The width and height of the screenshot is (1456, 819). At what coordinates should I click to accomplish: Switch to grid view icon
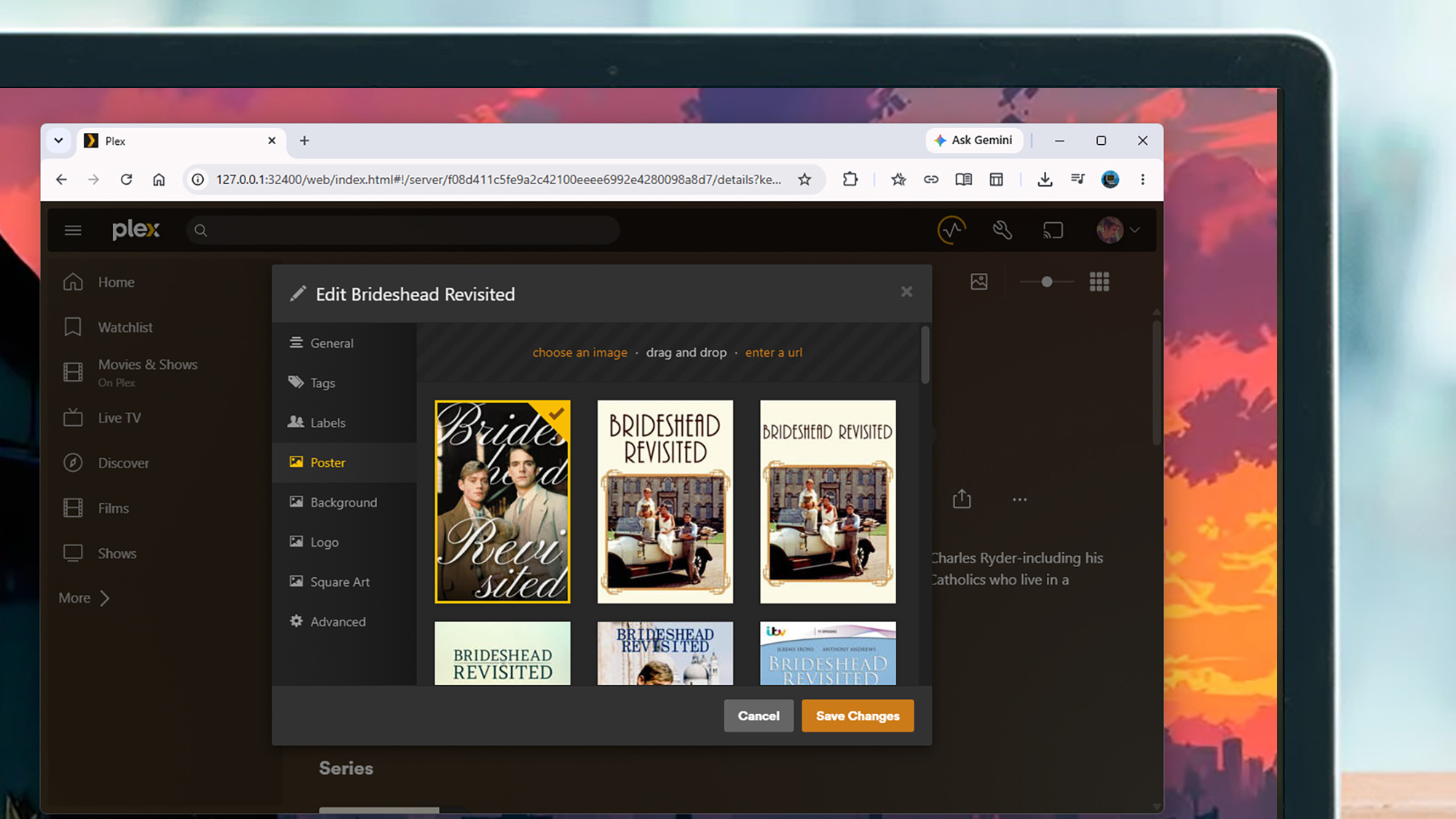[x=1099, y=282]
